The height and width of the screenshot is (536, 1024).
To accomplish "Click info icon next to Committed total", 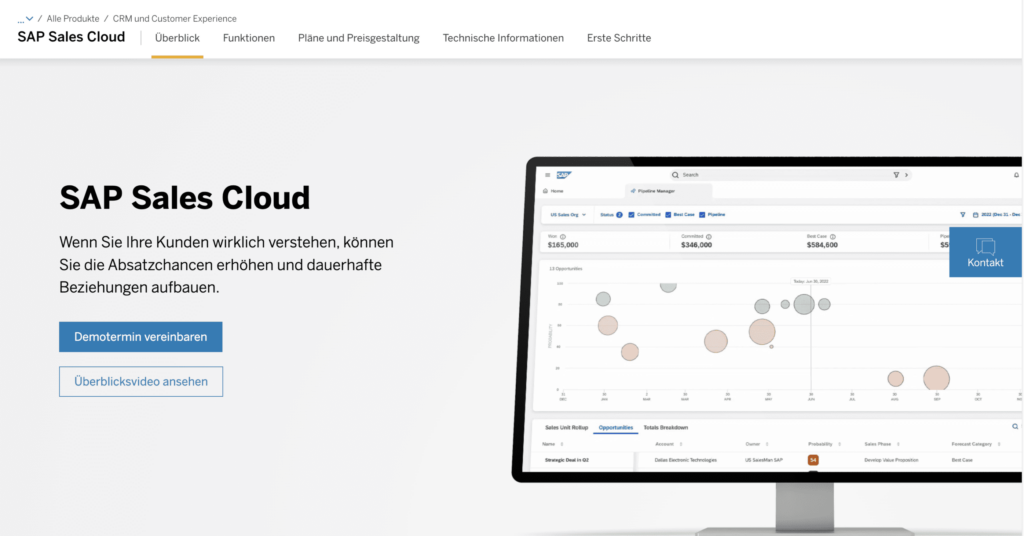I will pyautogui.click(x=709, y=237).
